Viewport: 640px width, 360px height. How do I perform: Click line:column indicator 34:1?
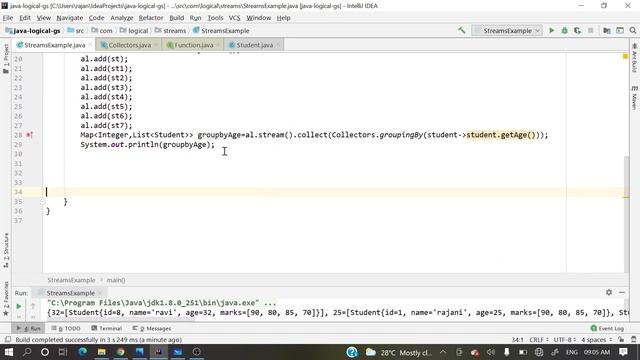(x=517, y=340)
